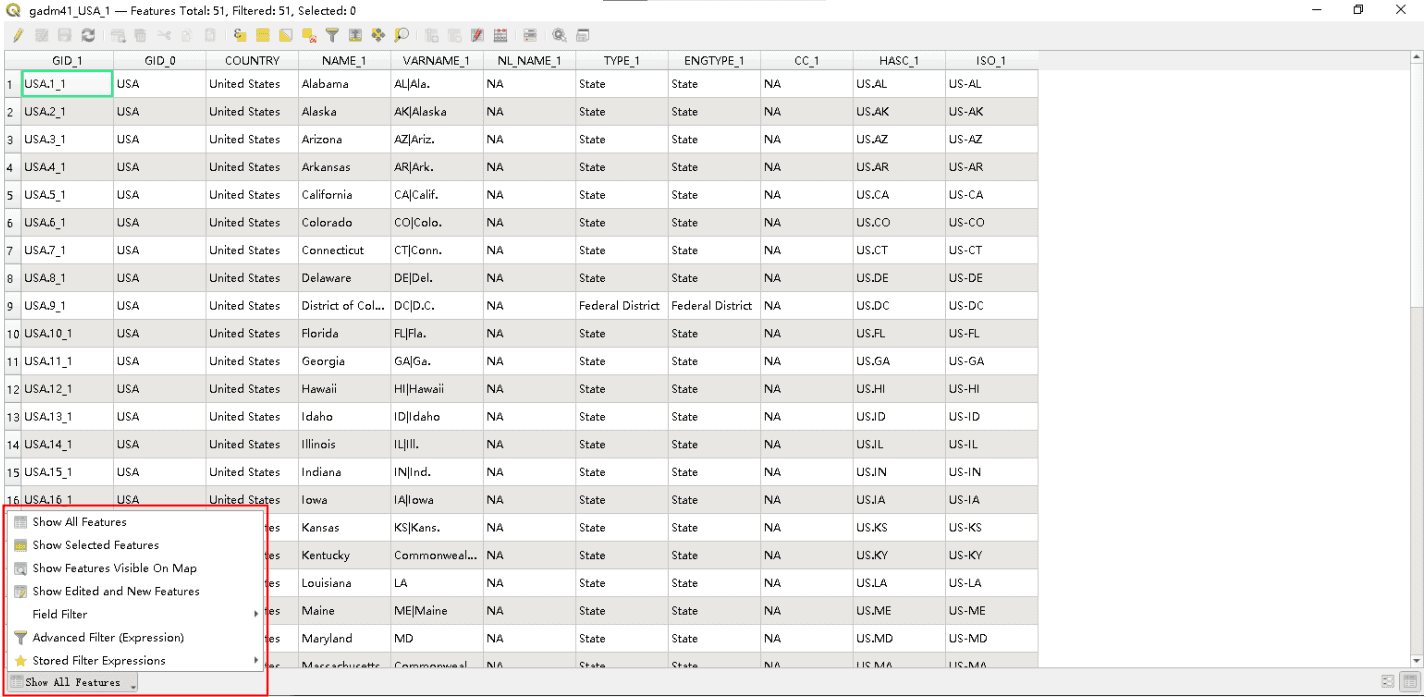1426x697 pixels.
Task: Click the Federal District cell under TYPE_1
Action: point(621,306)
